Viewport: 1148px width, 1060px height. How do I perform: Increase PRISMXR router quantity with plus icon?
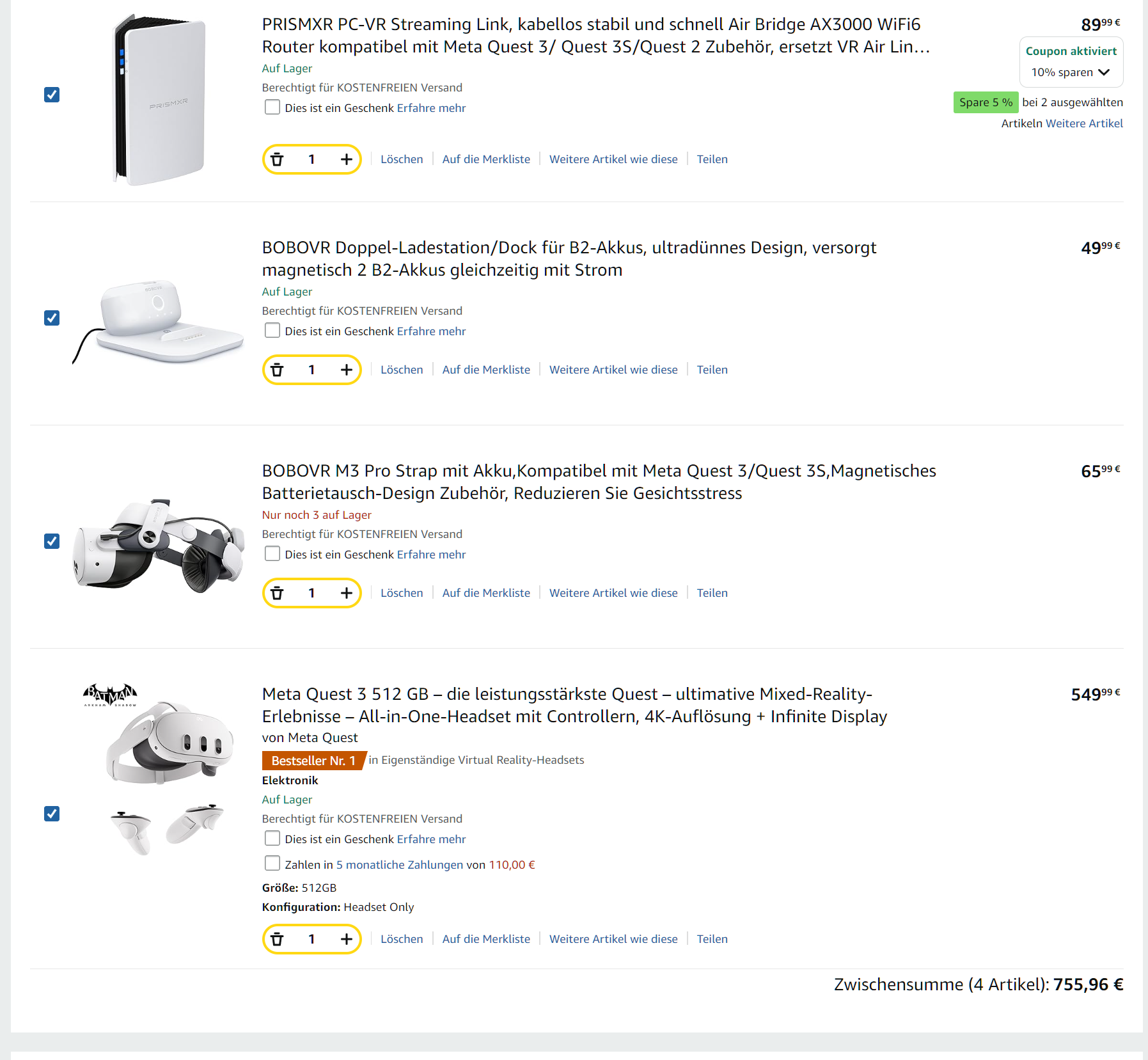346,159
